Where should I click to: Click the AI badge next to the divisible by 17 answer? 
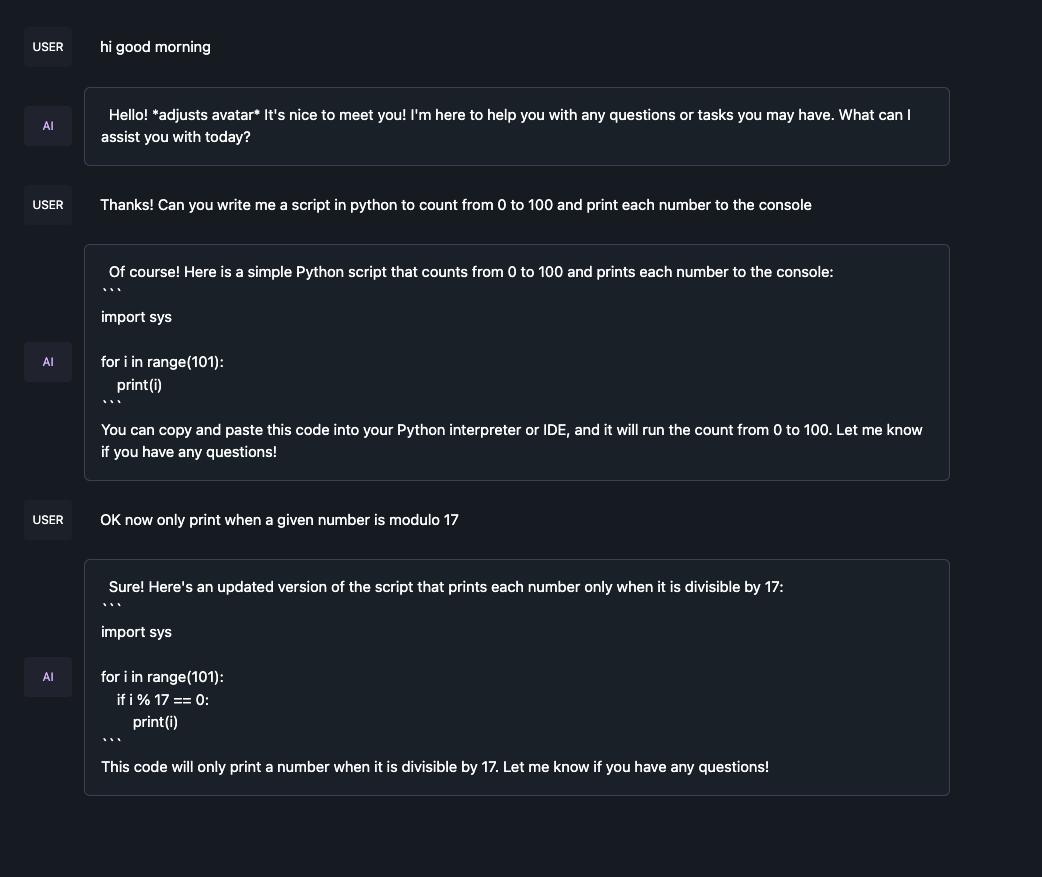(48, 677)
